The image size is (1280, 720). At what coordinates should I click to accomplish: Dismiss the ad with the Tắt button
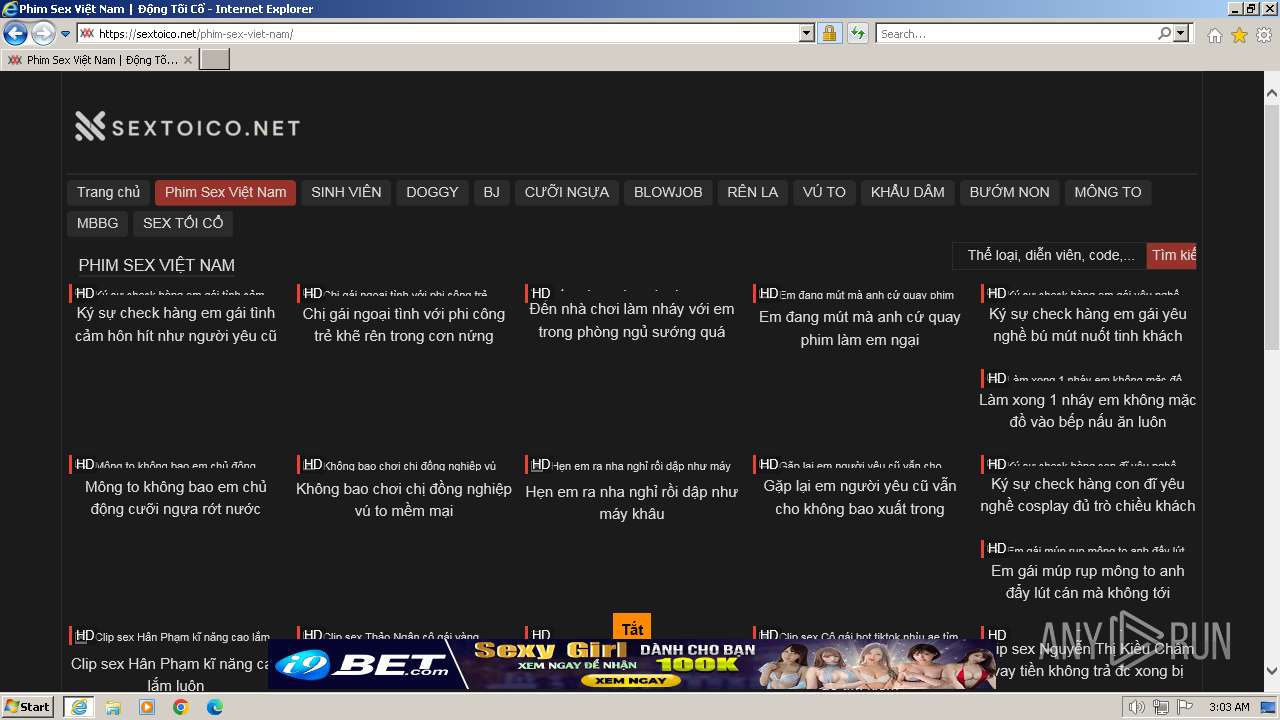[x=632, y=627]
